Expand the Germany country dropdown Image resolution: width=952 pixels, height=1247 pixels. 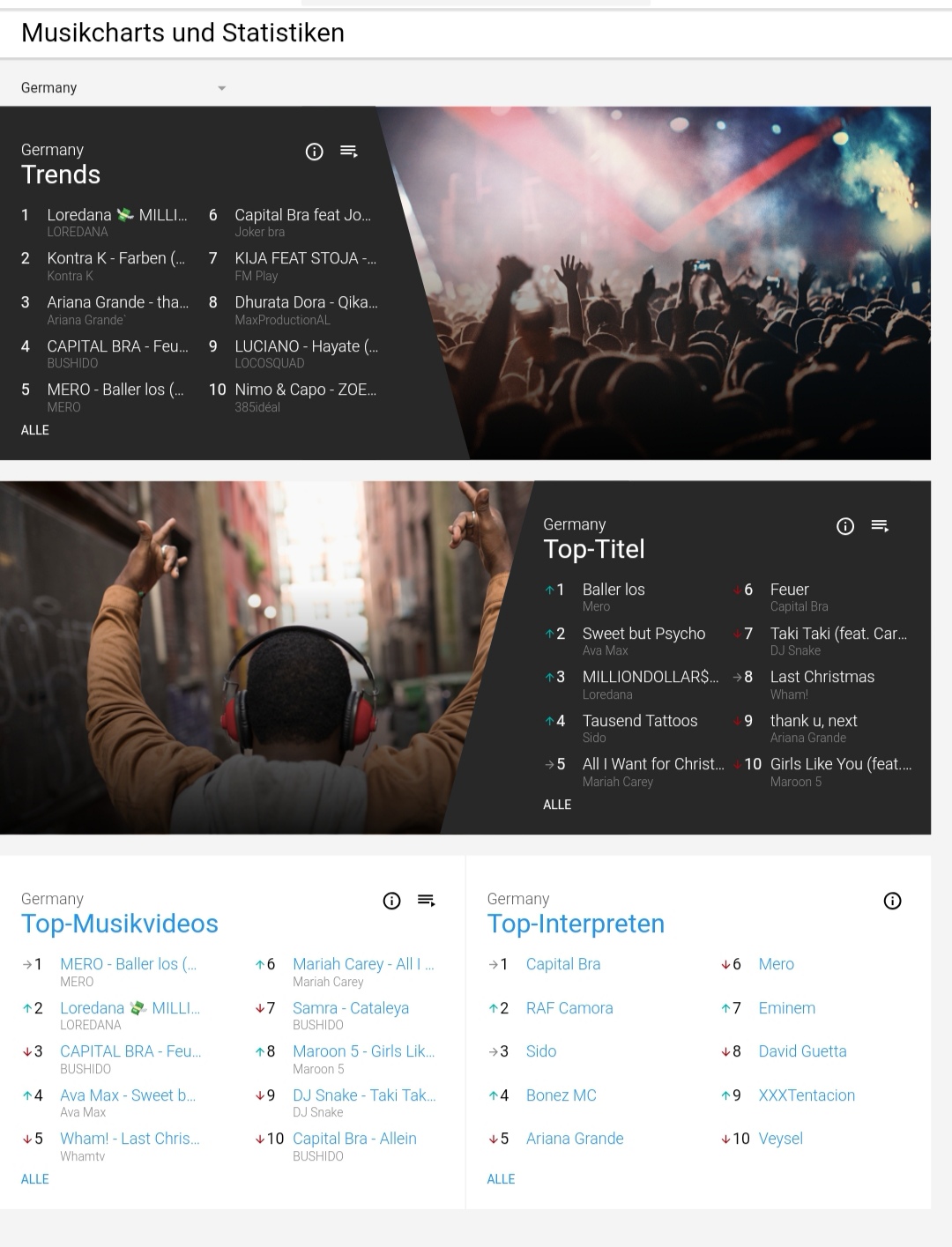tap(123, 88)
